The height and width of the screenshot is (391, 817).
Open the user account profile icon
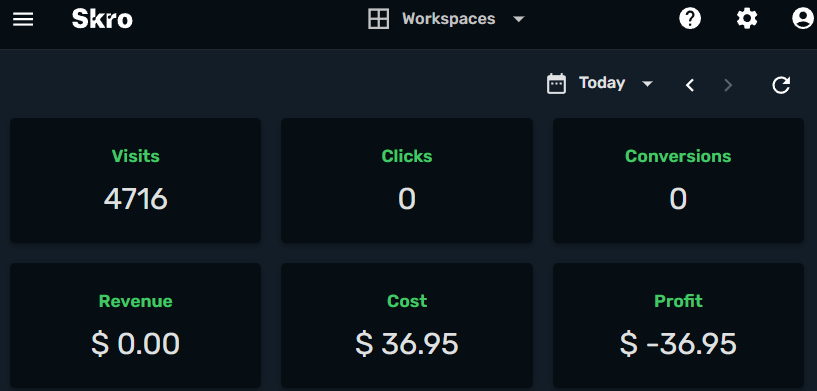coord(803,19)
